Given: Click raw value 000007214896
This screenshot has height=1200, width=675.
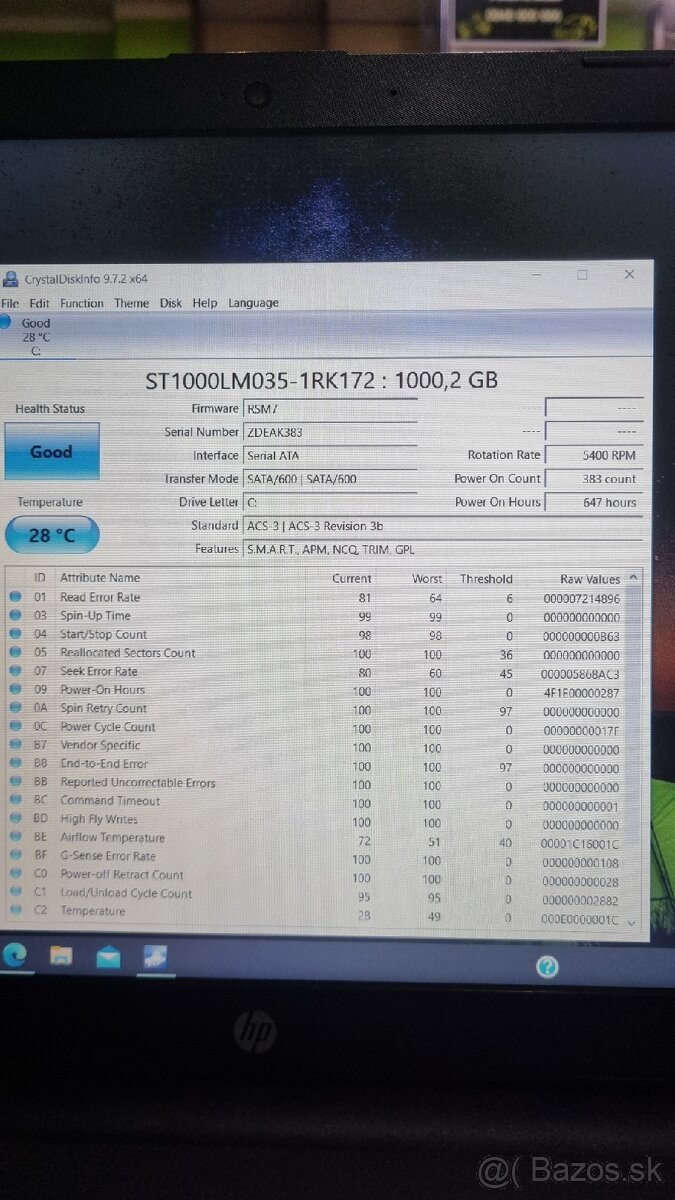Looking at the screenshot, I should pos(581,598).
